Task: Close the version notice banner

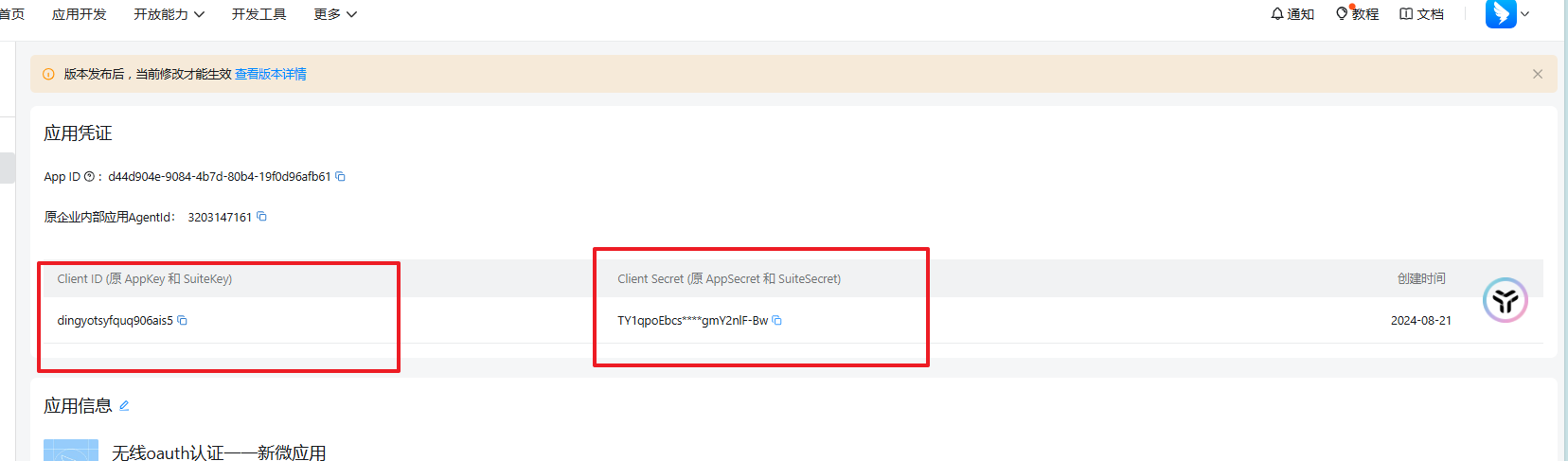Action: pos(1538,74)
